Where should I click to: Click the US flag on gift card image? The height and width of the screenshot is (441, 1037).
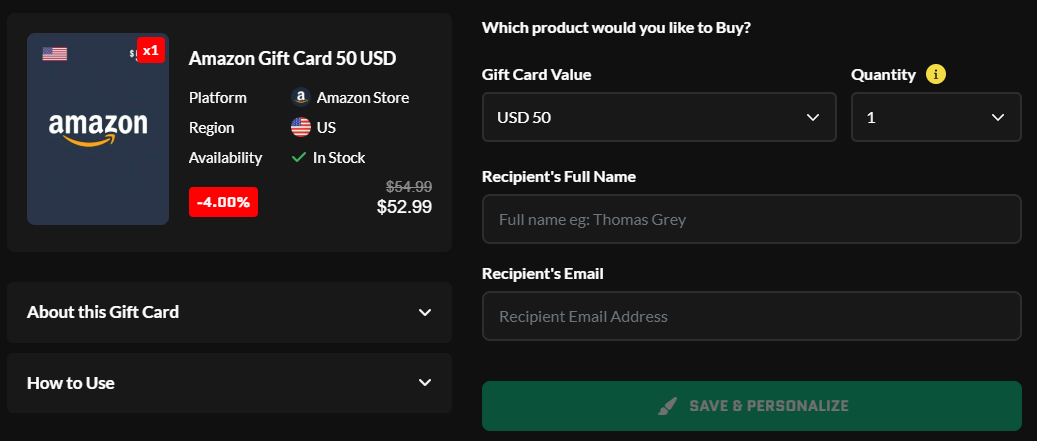pos(54,53)
